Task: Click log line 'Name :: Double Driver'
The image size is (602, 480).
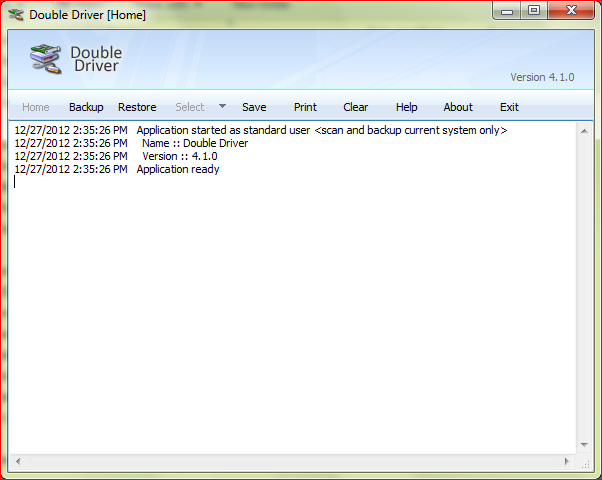Action: click(x=131, y=143)
